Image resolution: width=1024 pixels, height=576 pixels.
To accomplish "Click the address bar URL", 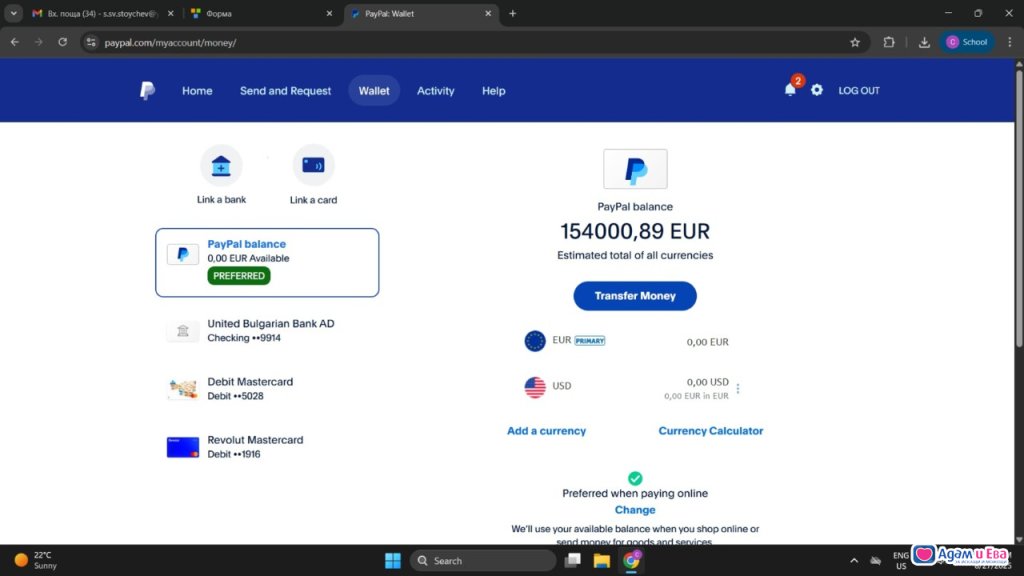I will pos(170,42).
